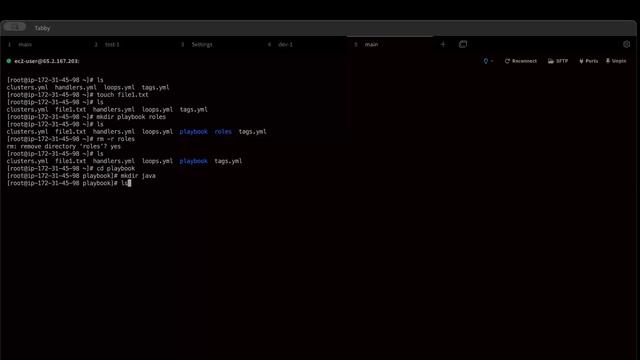Open a new terminal tab with plus icon
This screenshot has height=360, width=640.
(x=443, y=44)
